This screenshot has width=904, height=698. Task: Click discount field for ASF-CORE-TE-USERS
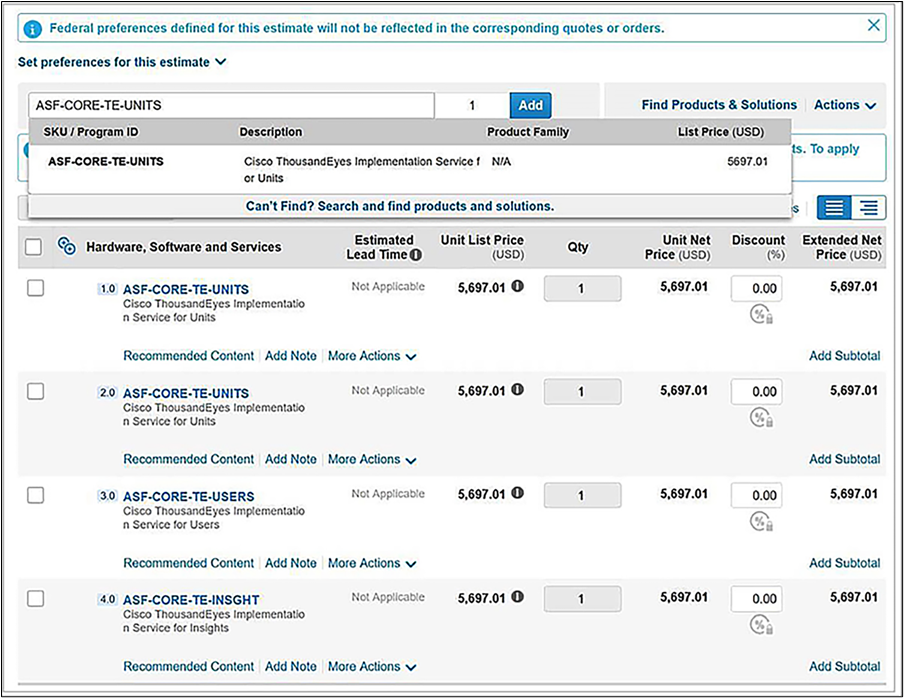pyautogui.click(x=756, y=496)
